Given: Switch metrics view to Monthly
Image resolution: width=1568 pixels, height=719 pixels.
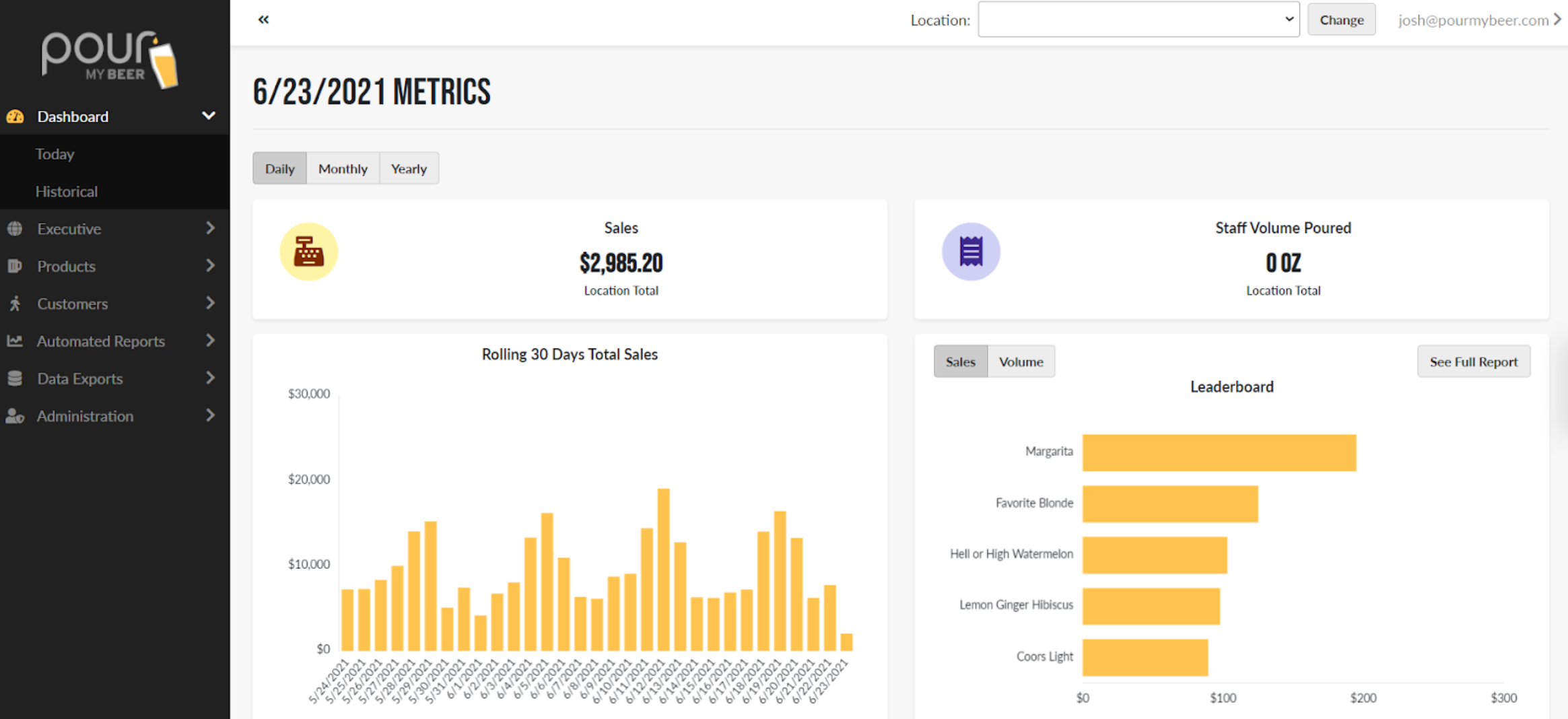Looking at the screenshot, I should 343,168.
